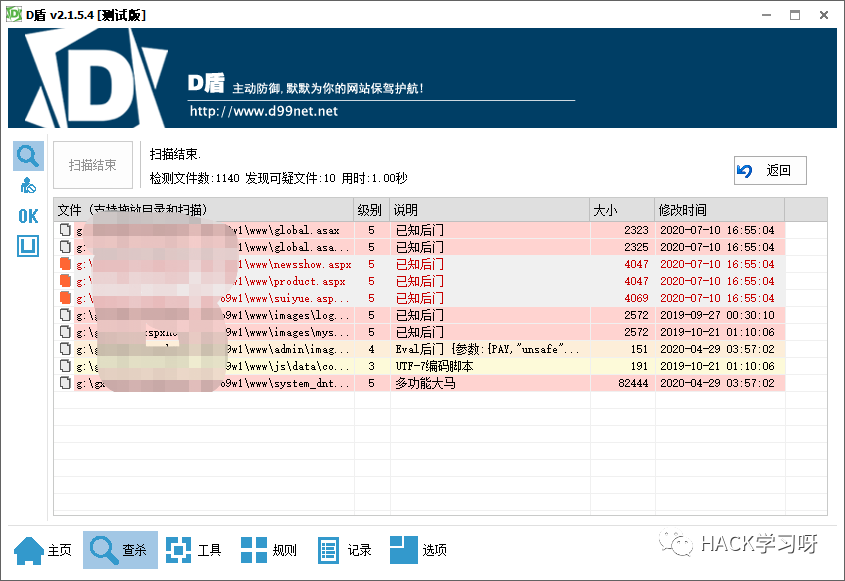Click the size value 151
Image resolution: width=845 pixels, height=581 pixels.
point(639,349)
